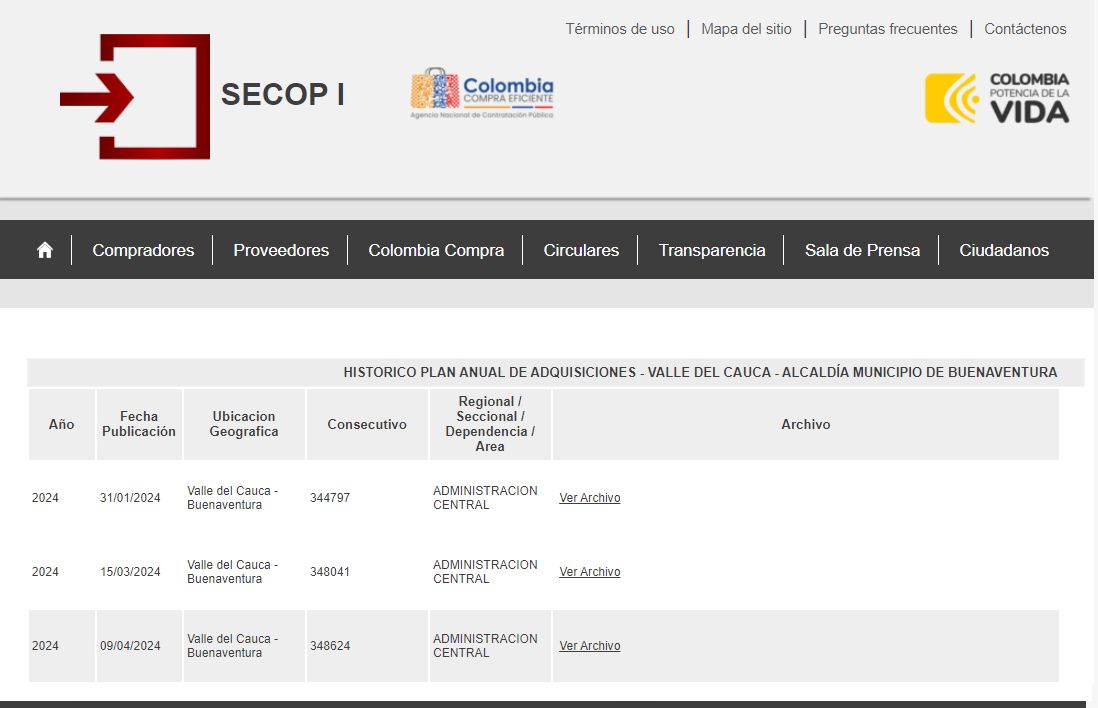Screen dimensions: 1098x708
Task: Select consecutivo number 348624
Action: click(x=330, y=646)
